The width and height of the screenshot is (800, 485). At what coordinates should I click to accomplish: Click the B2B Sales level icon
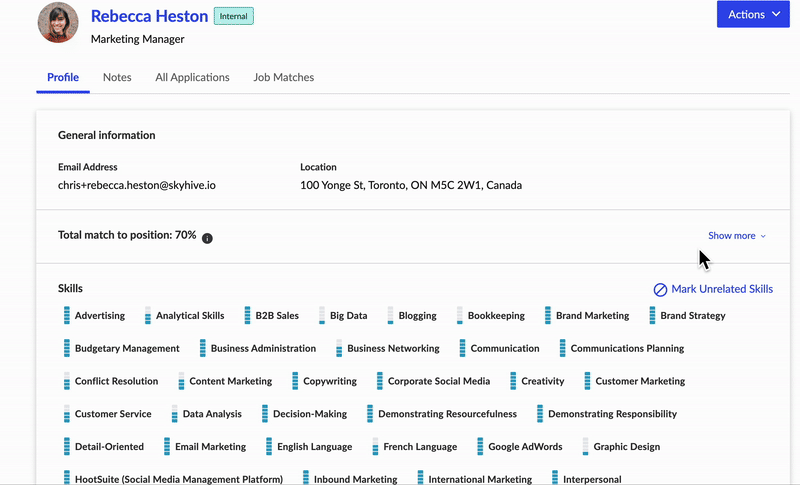[247, 316]
